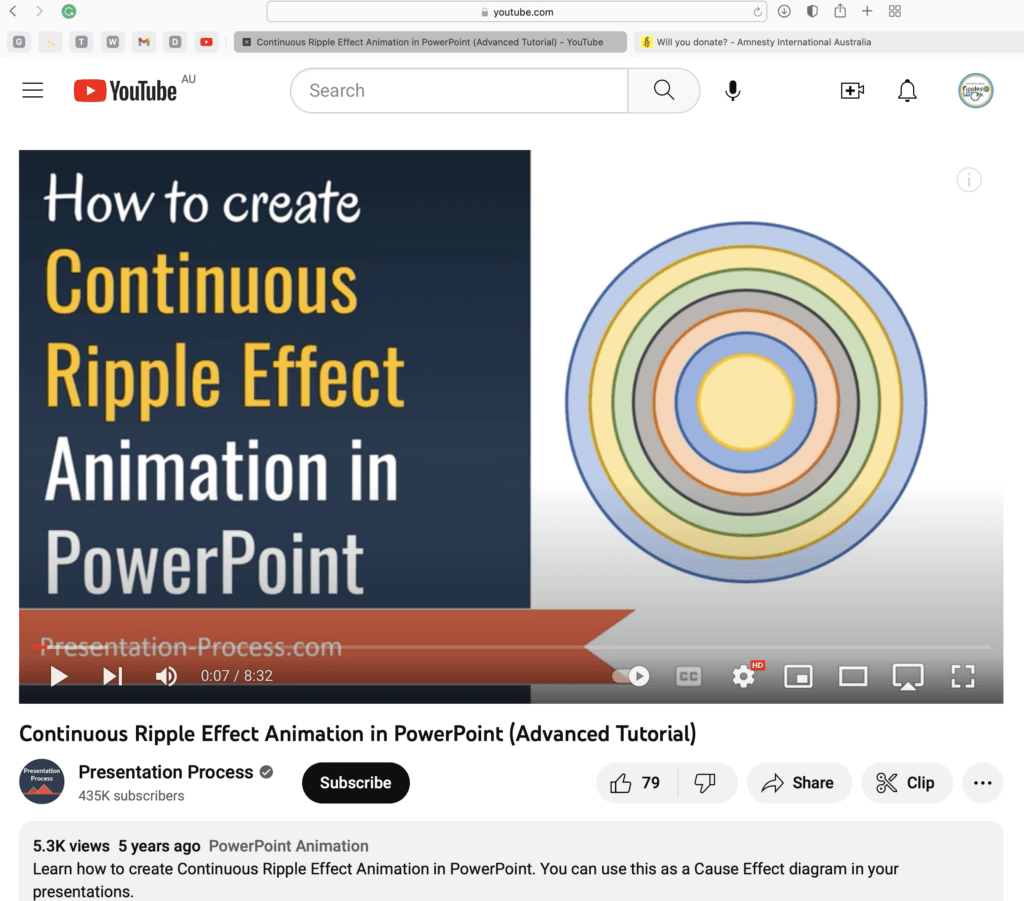The height and width of the screenshot is (901, 1024).
Task: Mute the video volume
Action: [x=166, y=676]
